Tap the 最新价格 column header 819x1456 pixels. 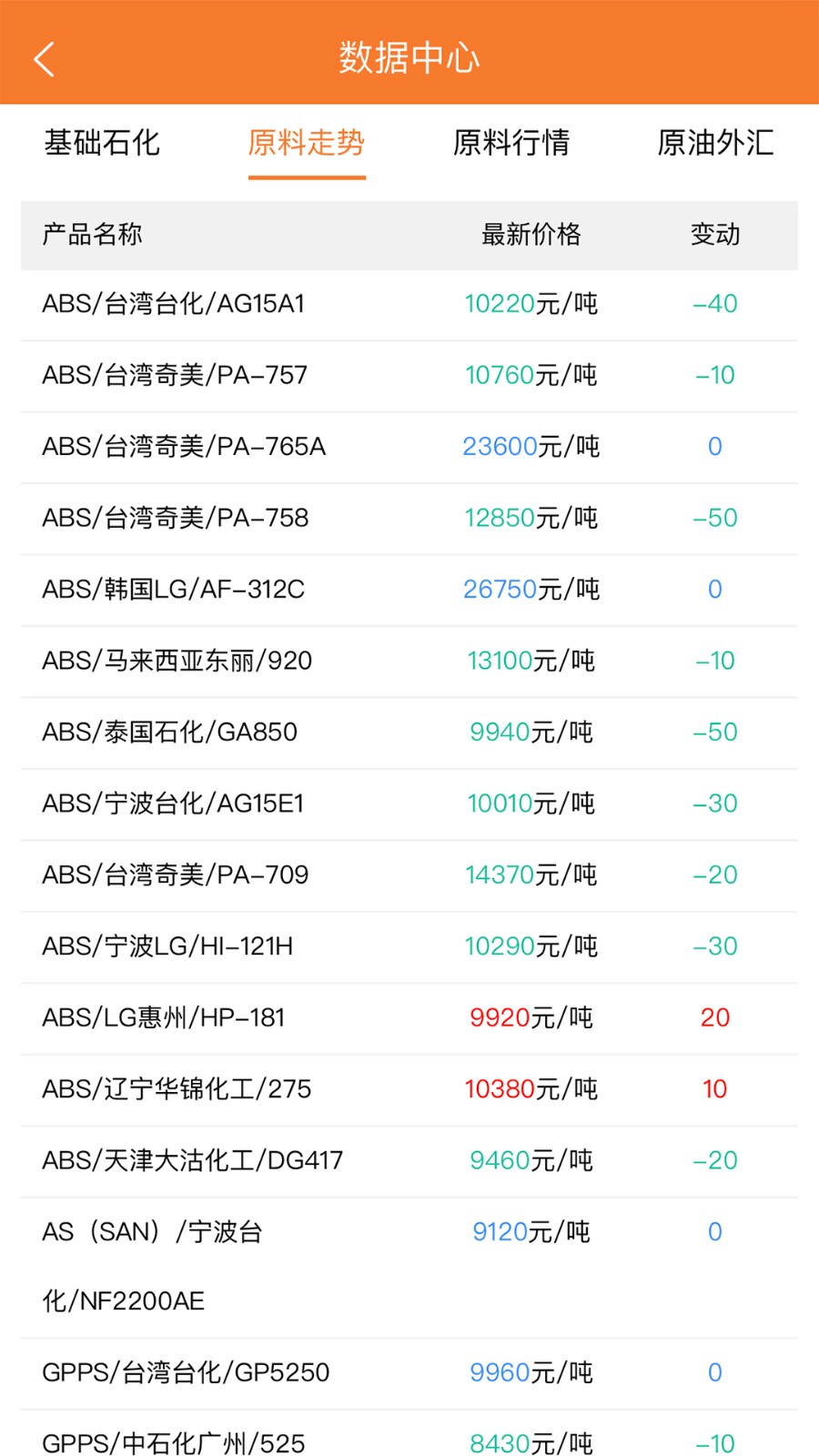tap(531, 235)
